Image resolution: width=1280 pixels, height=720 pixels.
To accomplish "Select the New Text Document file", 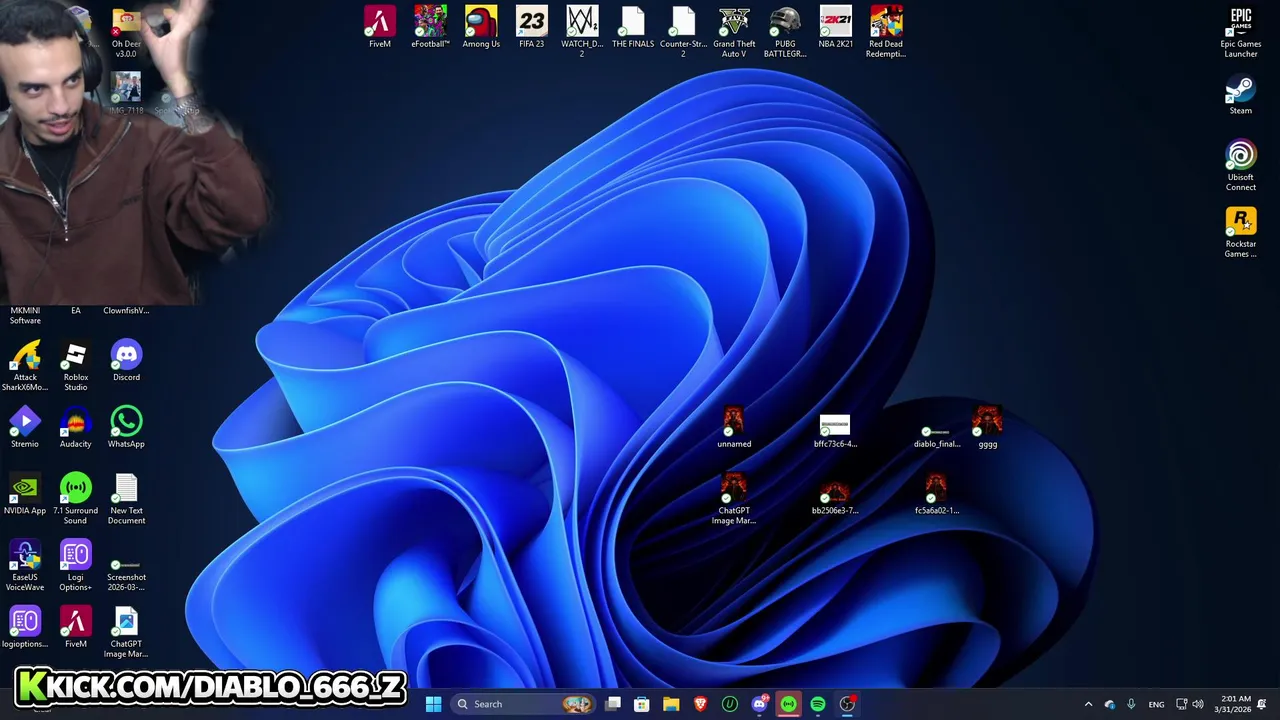I will pyautogui.click(x=126, y=499).
